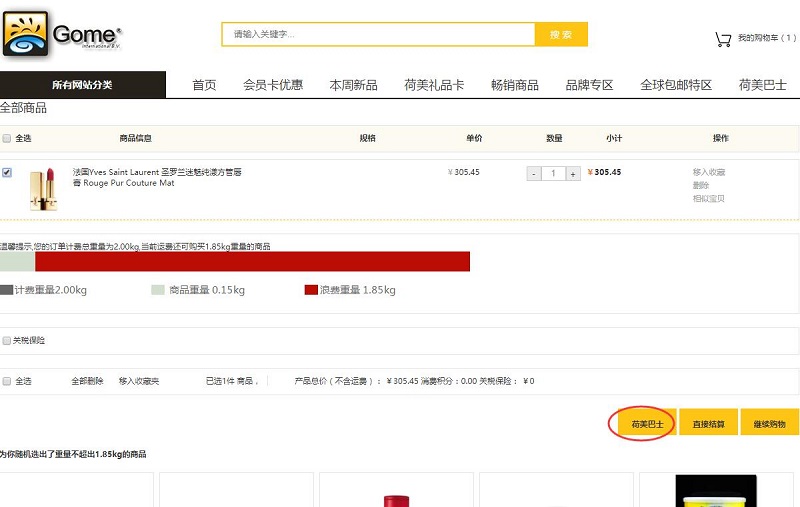Click the gray 计费重量 legend swatch

click(7, 290)
